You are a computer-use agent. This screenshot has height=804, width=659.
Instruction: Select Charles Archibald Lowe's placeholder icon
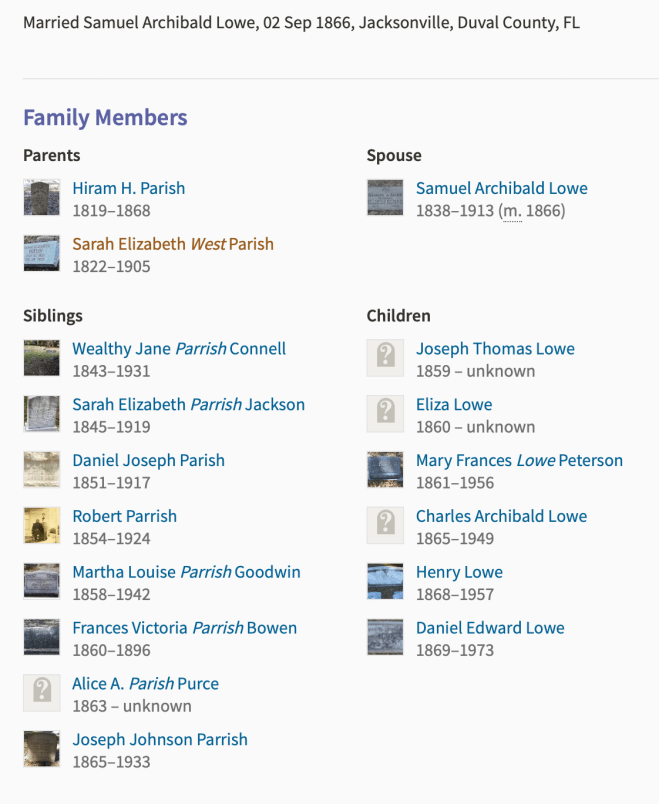385,526
